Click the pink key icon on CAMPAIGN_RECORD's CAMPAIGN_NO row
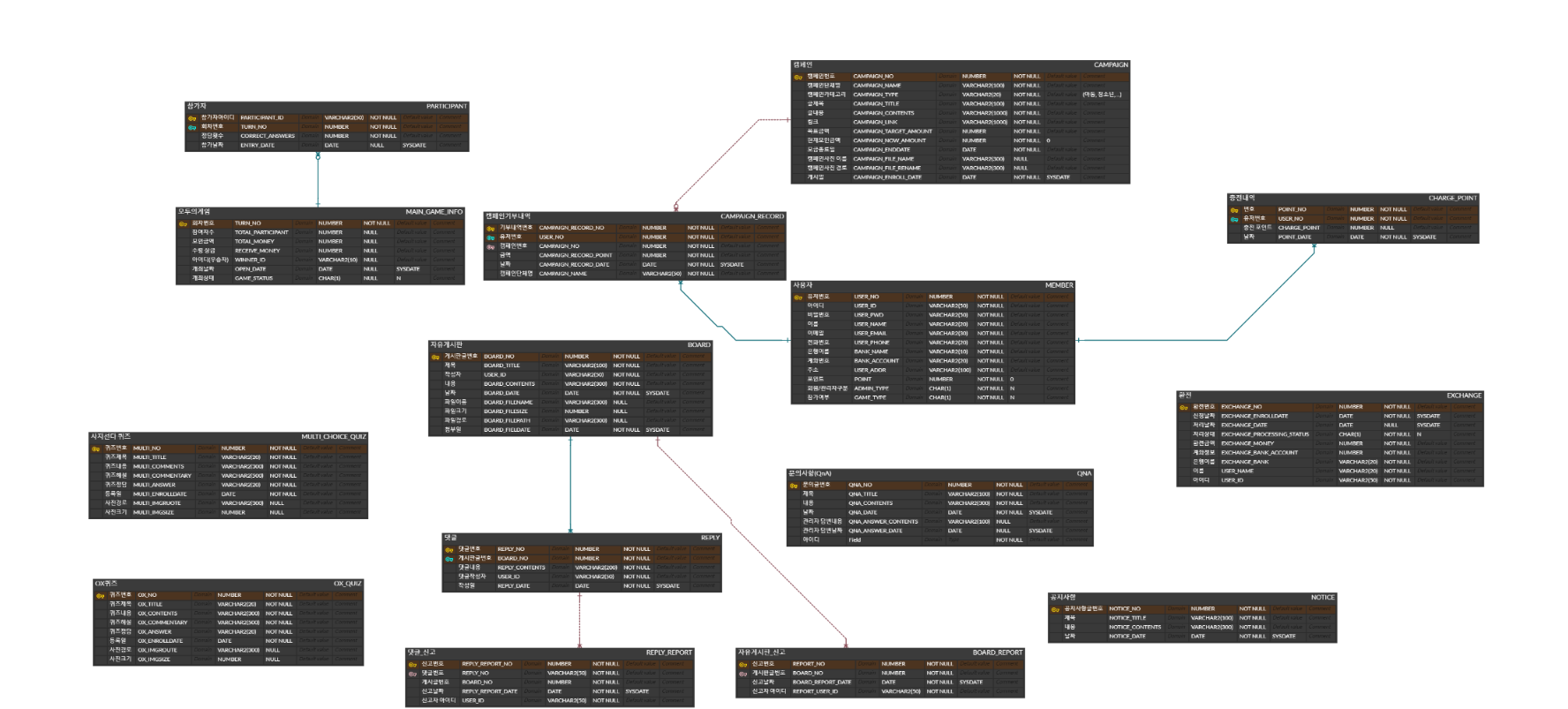1568x709 pixels. 491,246
